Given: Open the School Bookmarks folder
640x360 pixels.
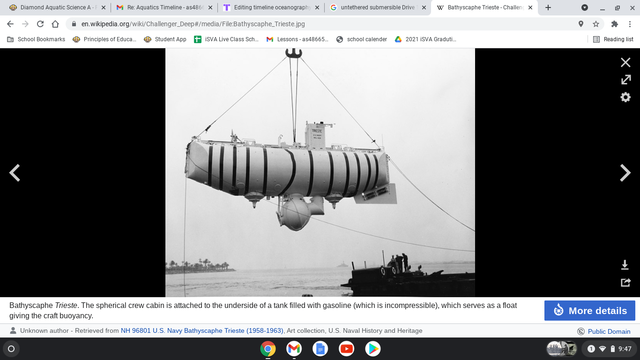Looking at the screenshot, I should 36,39.
